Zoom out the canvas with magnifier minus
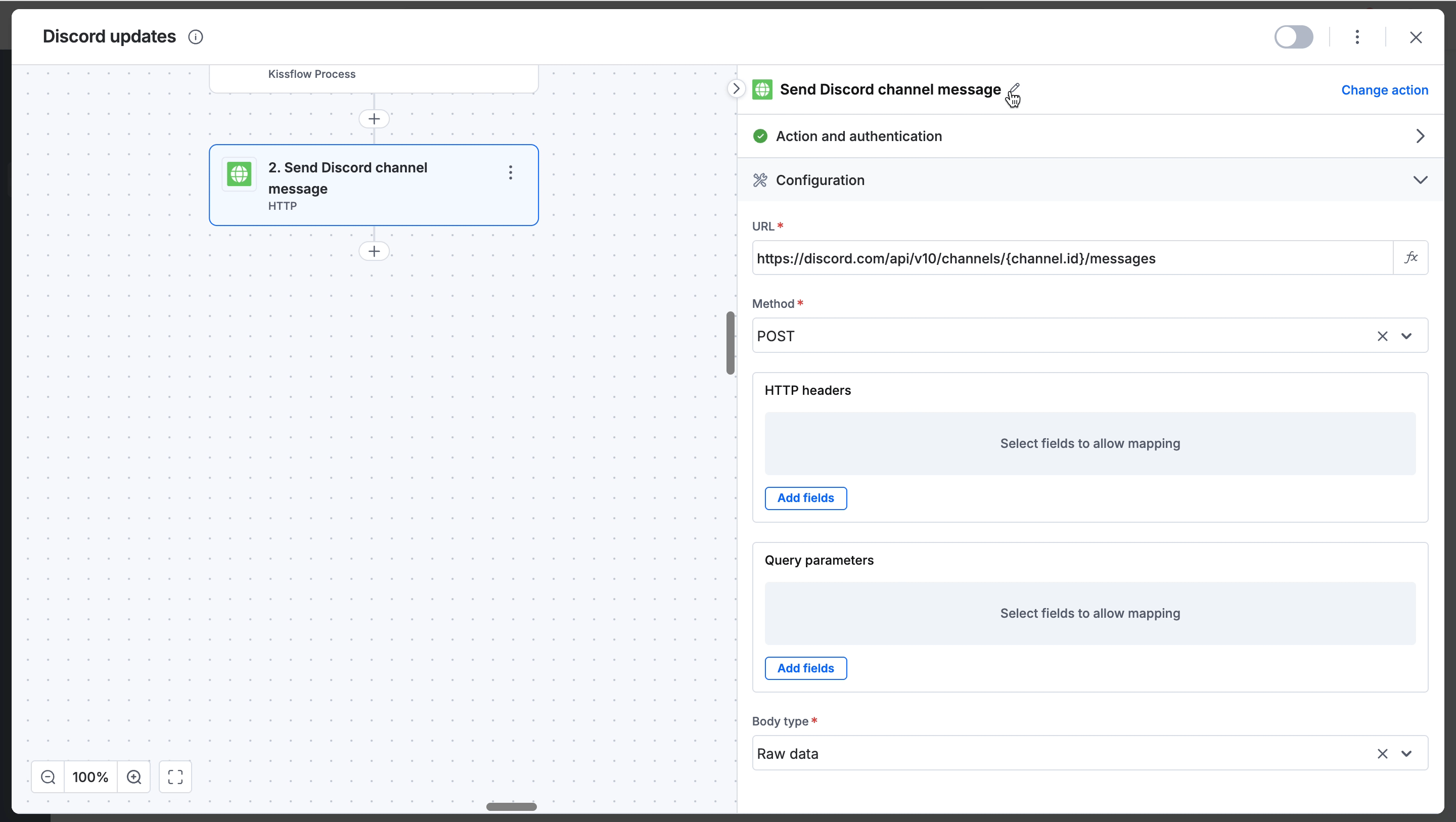The height and width of the screenshot is (822, 1456). [x=48, y=777]
